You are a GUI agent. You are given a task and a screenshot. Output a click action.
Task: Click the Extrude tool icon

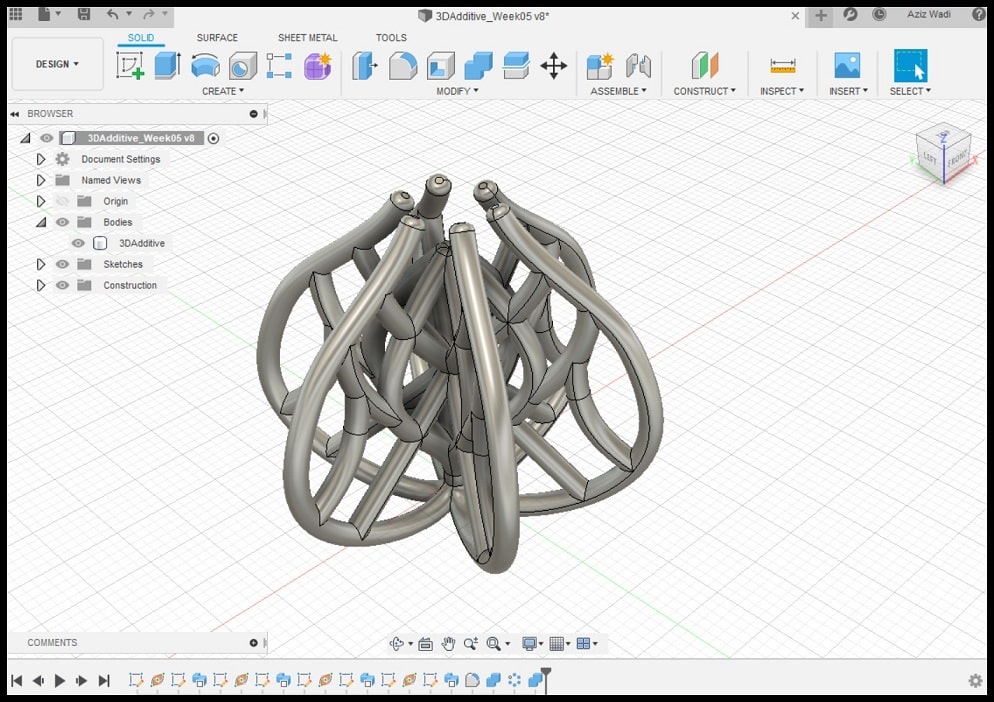(x=167, y=66)
